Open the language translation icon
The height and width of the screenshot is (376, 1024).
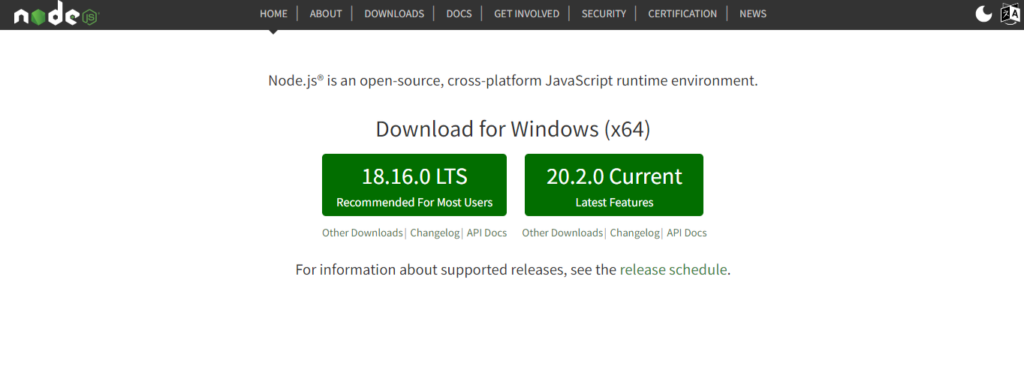point(1010,14)
